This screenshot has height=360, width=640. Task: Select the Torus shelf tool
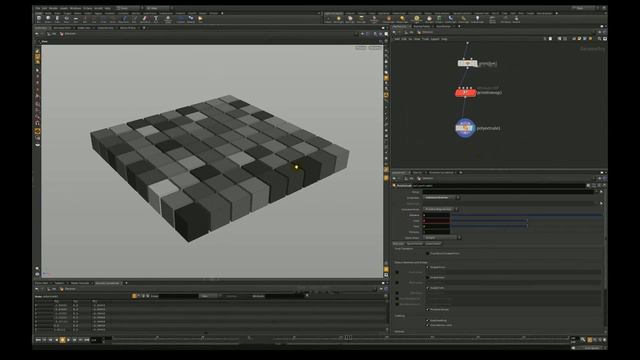pos(67,19)
